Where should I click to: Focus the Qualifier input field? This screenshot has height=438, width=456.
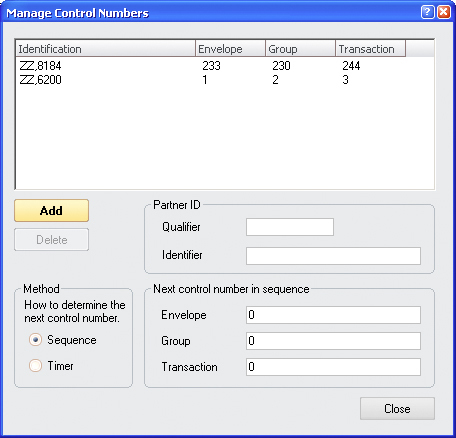(290, 227)
